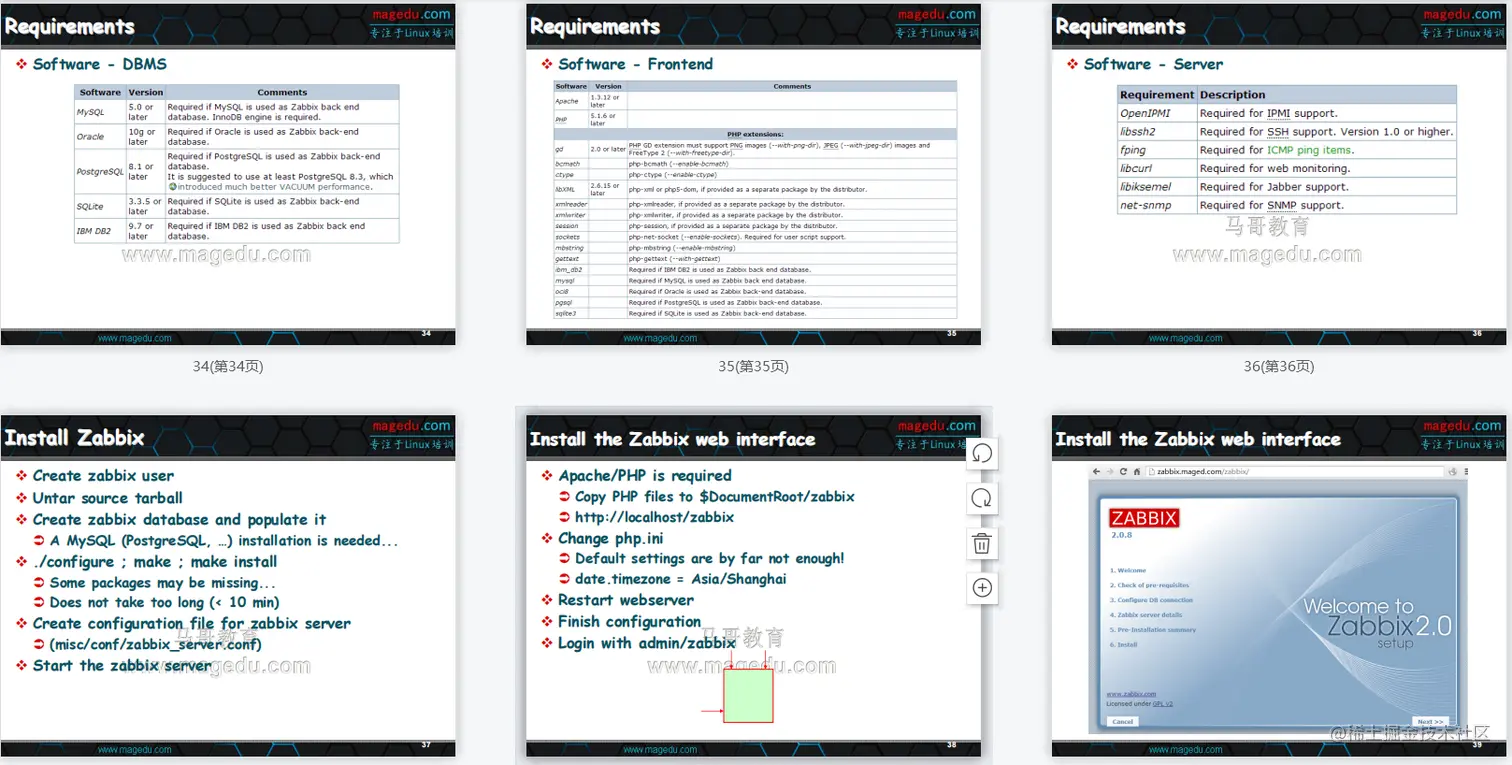Delete page 38 with trash icon
1512x765 pixels.
(982, 543)
